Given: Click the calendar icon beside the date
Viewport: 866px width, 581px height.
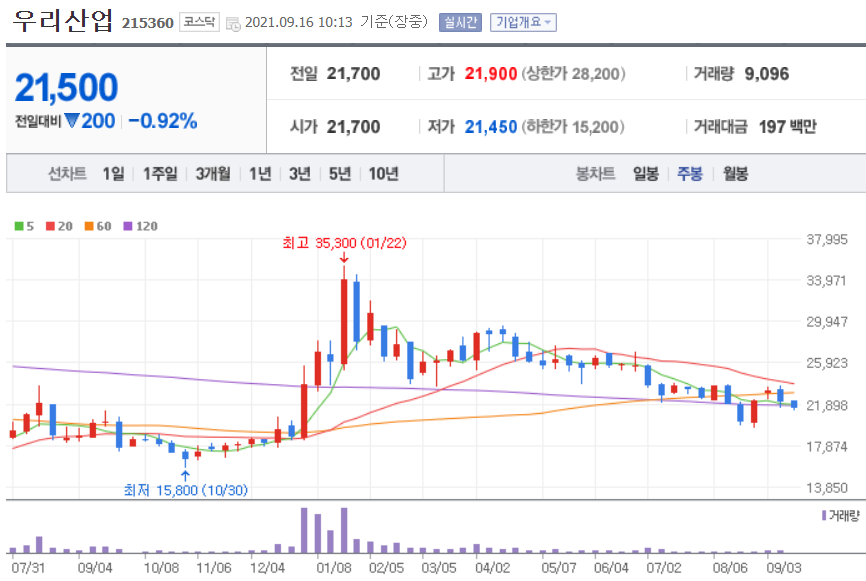Looking at the screenshot, I should (233, 24).
